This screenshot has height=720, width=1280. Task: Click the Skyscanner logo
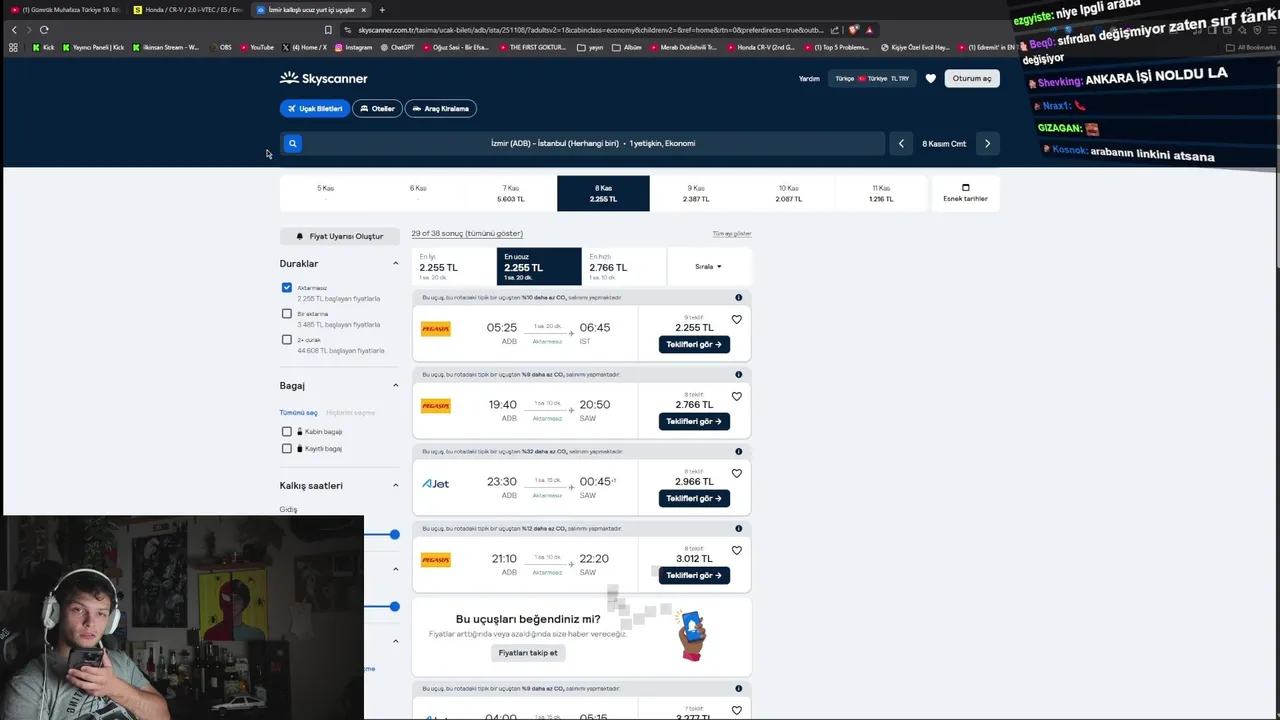[x=324, y=78]
